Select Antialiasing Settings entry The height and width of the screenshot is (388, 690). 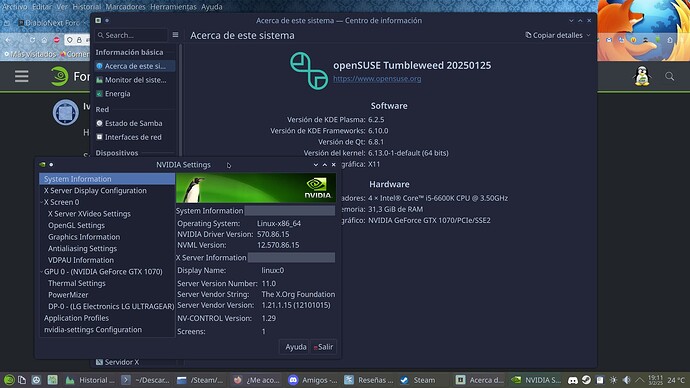pyautogui.click(x=82, y=249)
